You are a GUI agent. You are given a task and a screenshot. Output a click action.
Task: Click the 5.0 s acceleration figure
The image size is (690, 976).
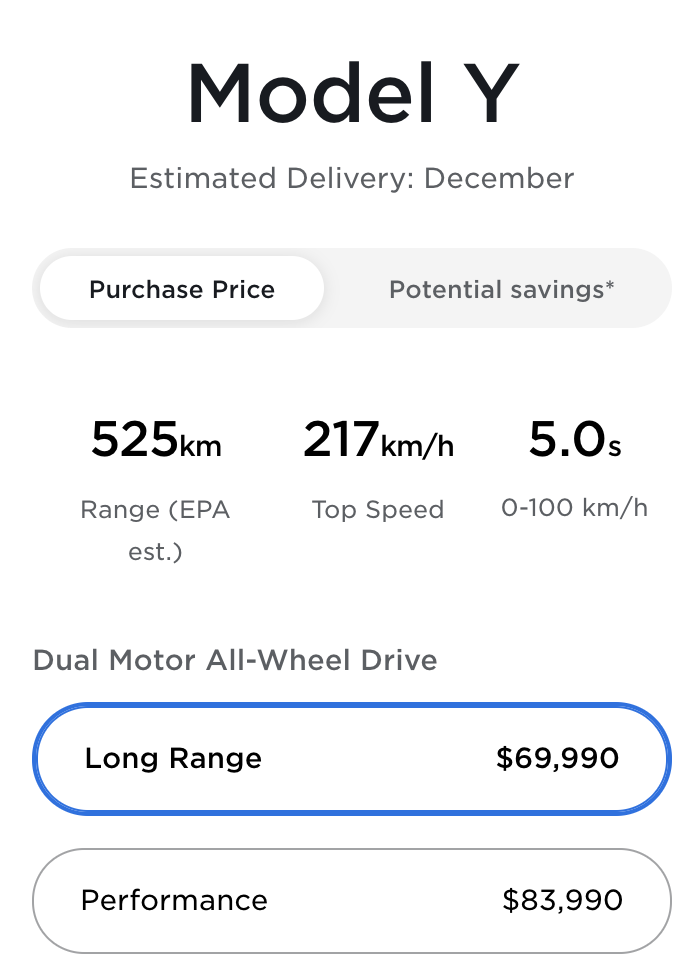pos(575,440)
